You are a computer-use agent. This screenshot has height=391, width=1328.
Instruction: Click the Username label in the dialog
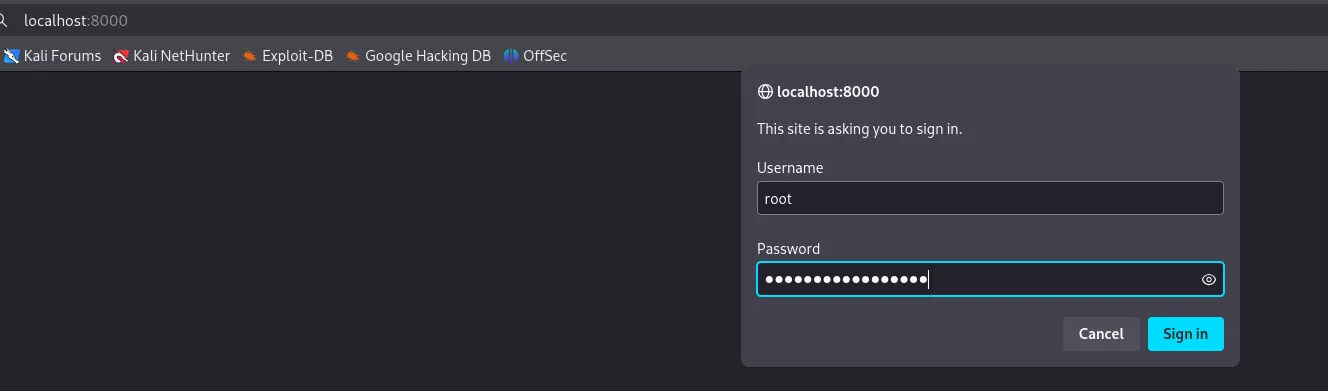(x=790, y=168)
